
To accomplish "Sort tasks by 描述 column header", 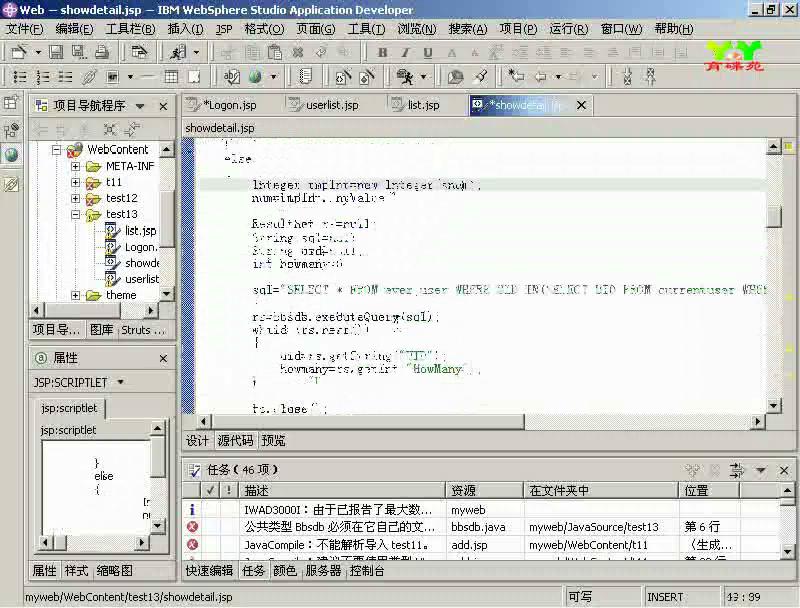I will tap(342, 491).
